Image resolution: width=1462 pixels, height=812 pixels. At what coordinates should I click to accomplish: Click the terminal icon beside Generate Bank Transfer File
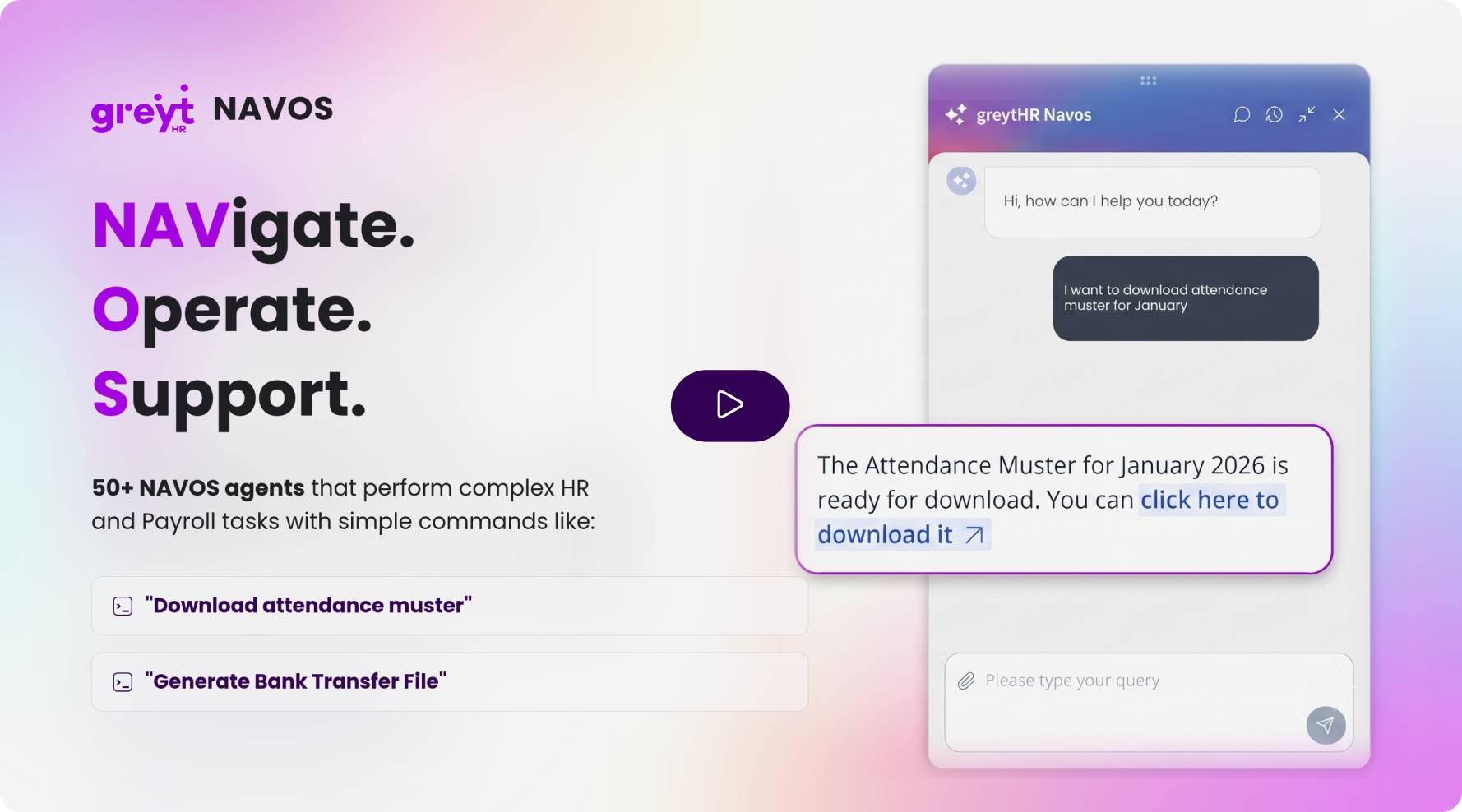[x=123, y=682]
